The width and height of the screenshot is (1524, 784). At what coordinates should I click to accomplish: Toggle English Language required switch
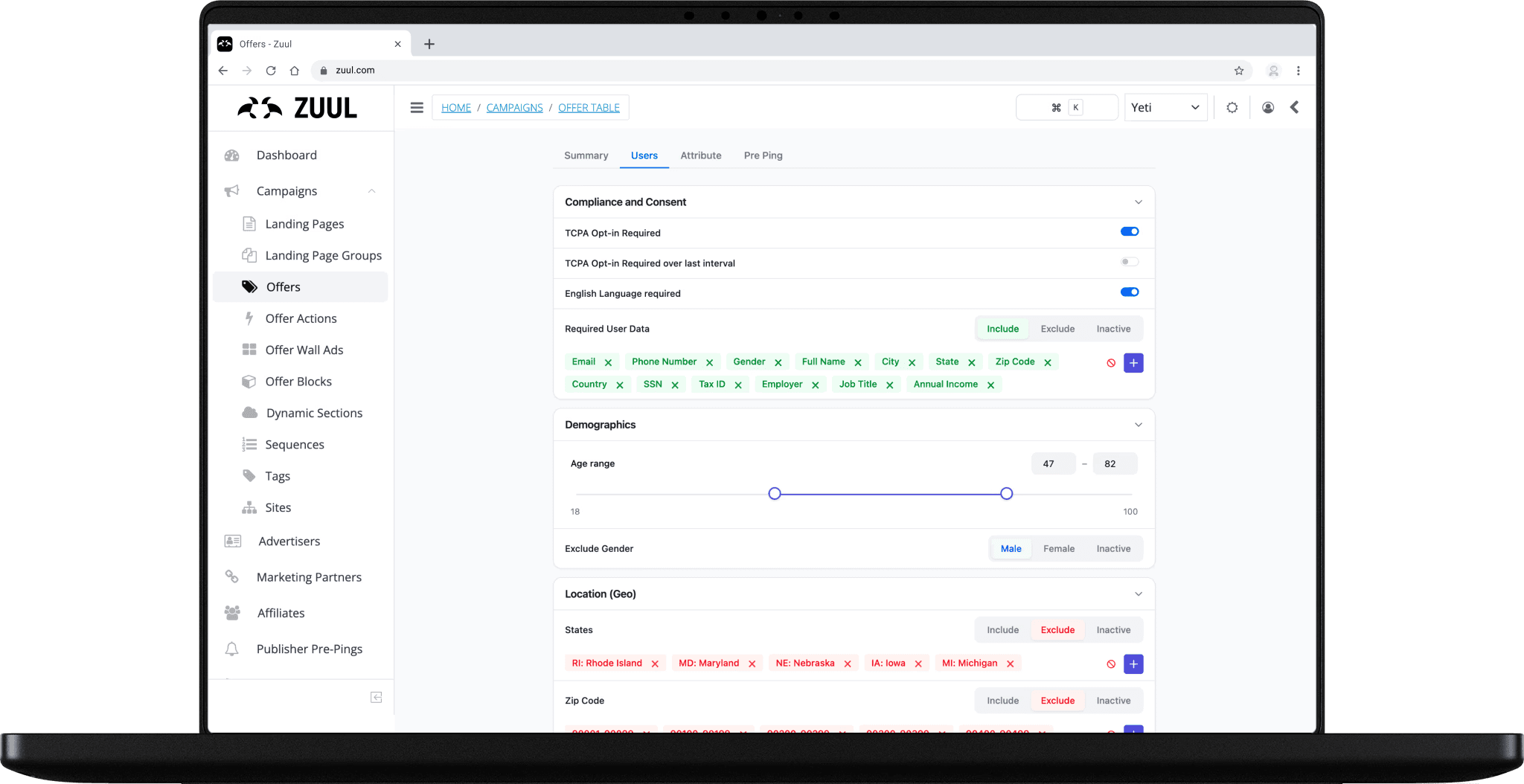point(1130,292)
